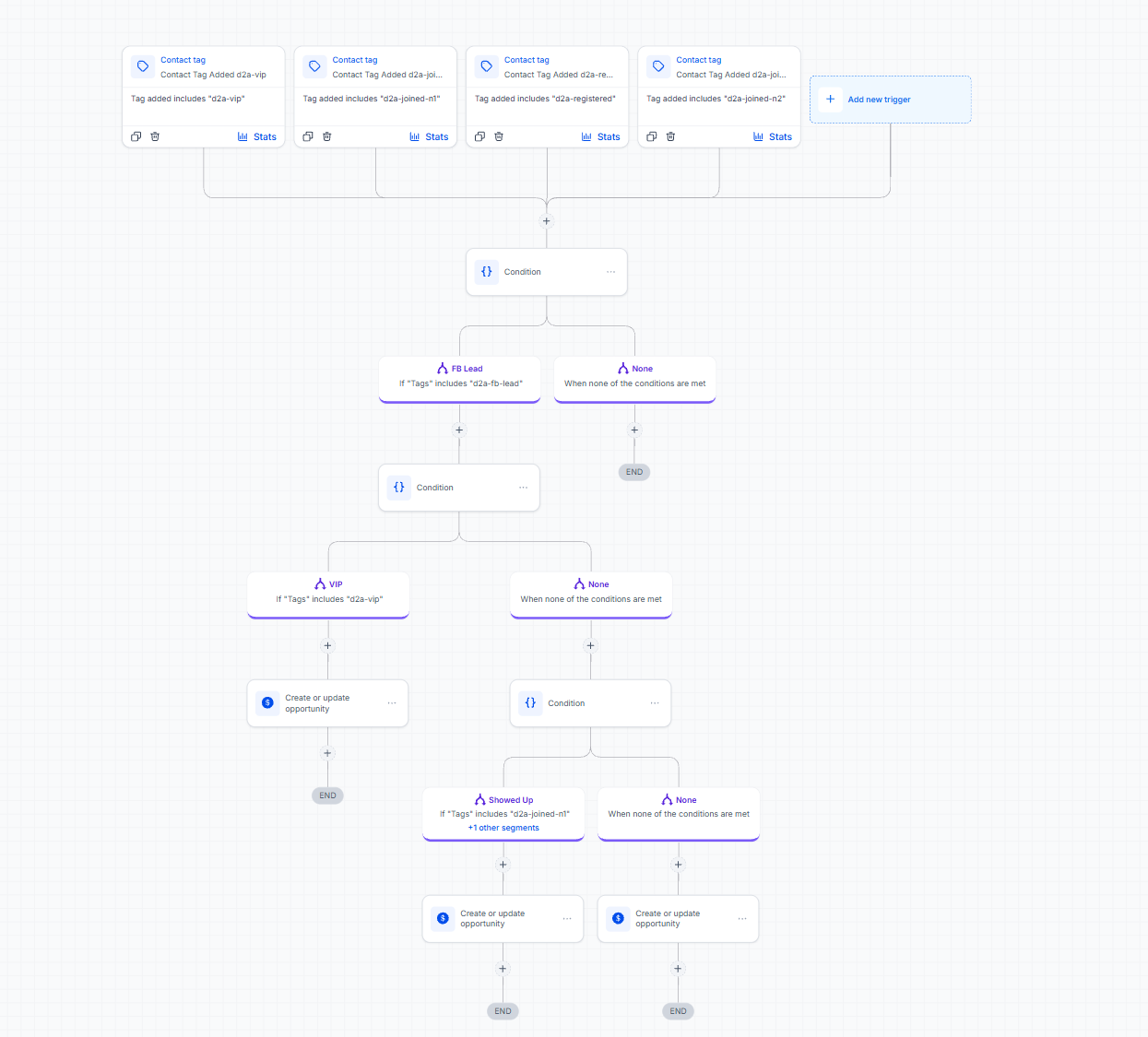Click the text 'Tag added includes "d2a-joined-n2"'
Image resolution: width=1148 pixels, height=1037 pixels.
(716, 99)
